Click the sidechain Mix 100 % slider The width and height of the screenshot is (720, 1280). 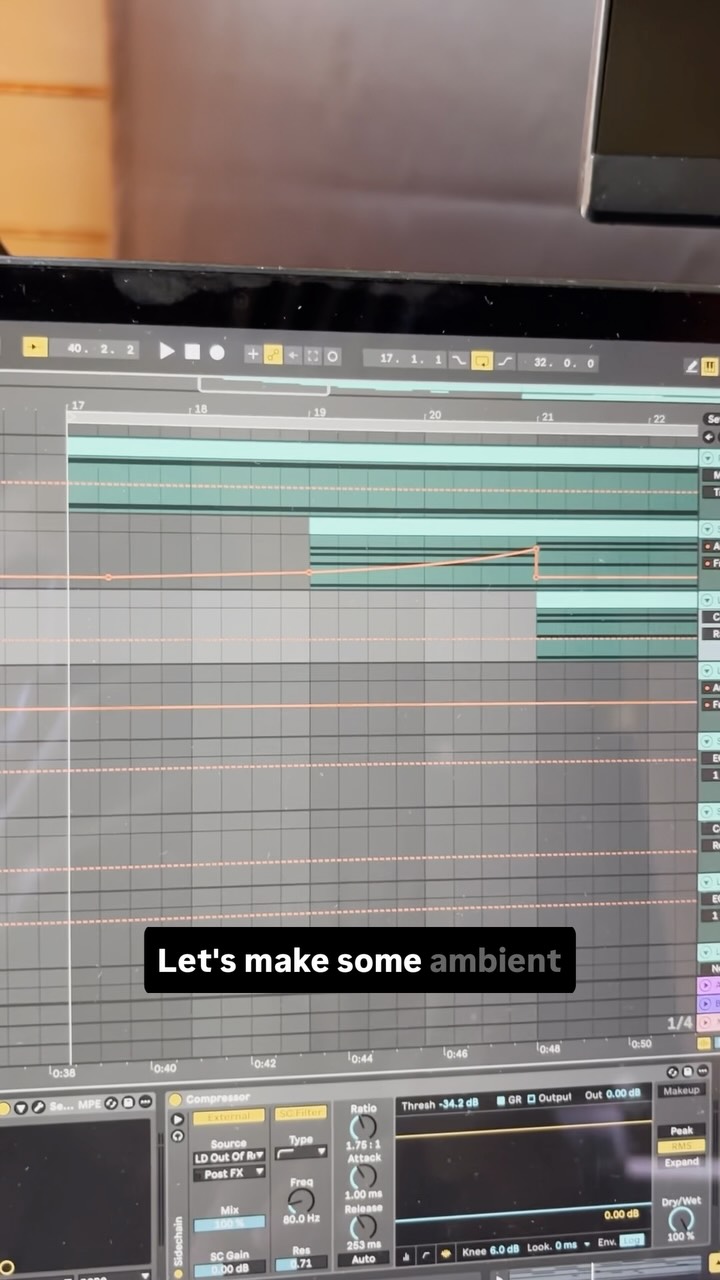(x=229, y=1224)
